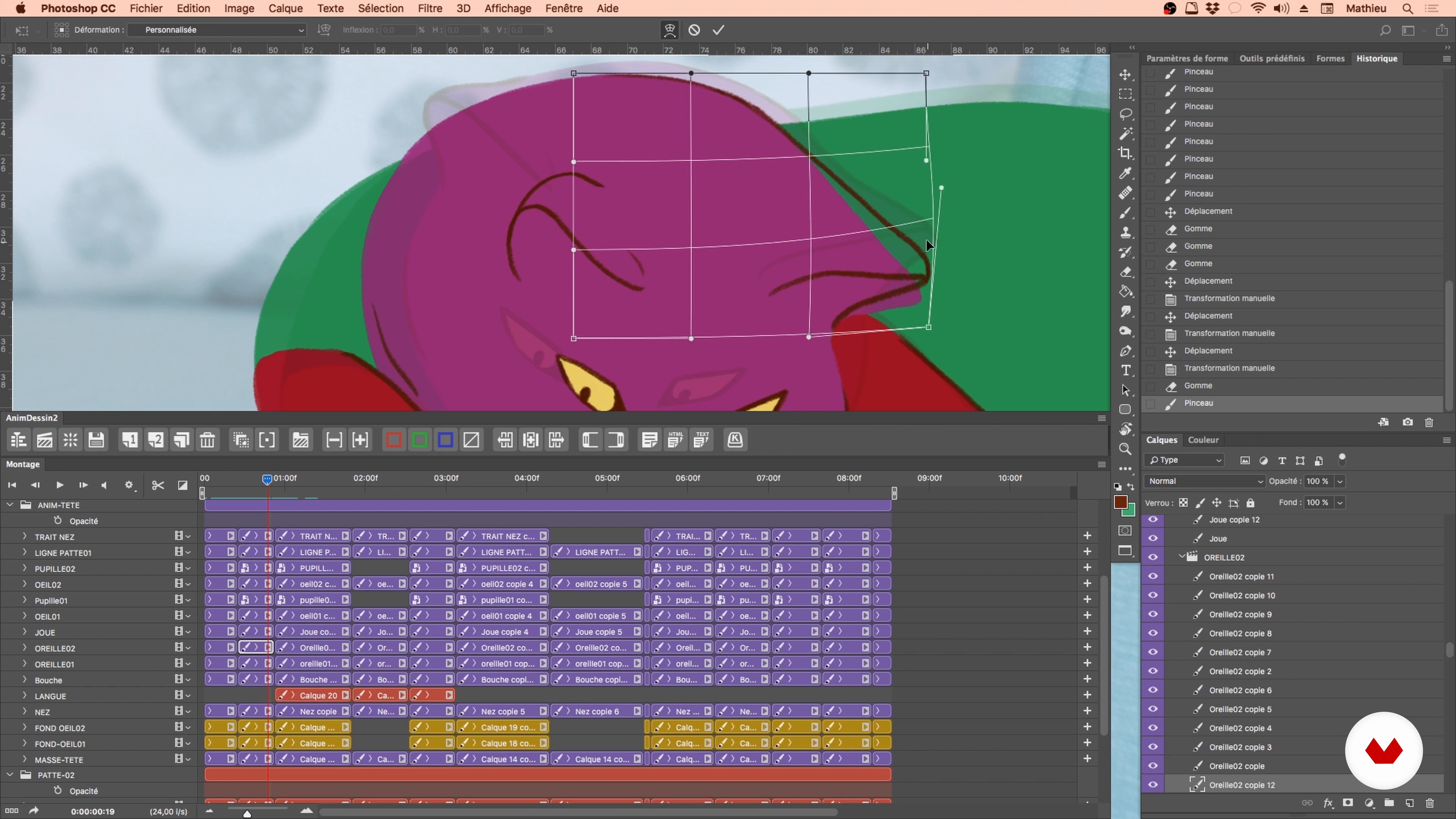Viewport: 1456px width, 819px height.
Task: Cancel the warp transformation
Action: [694, 30]
